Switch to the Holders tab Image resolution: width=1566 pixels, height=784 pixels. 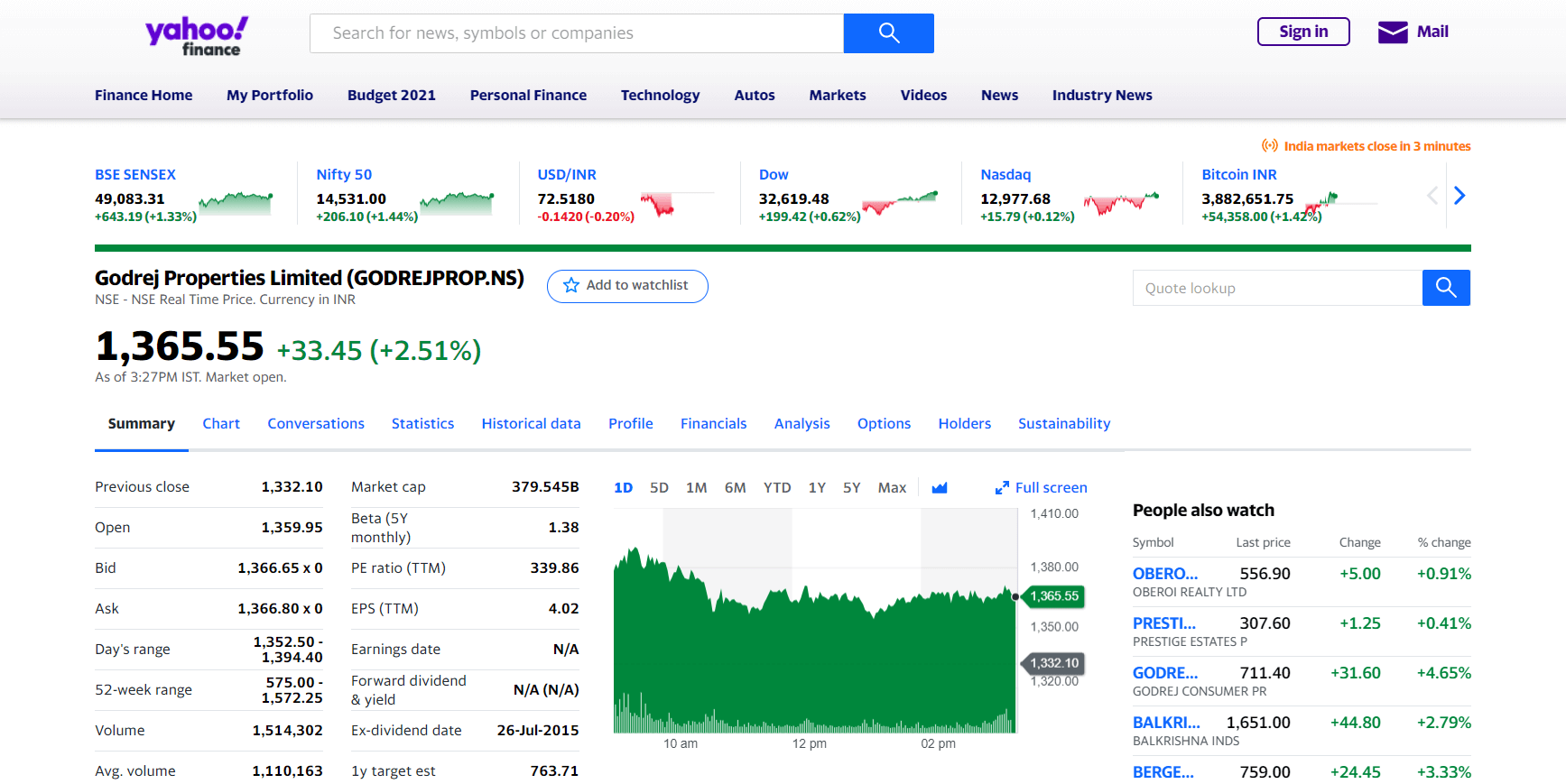pyautogui.click(x=964, y=424)
